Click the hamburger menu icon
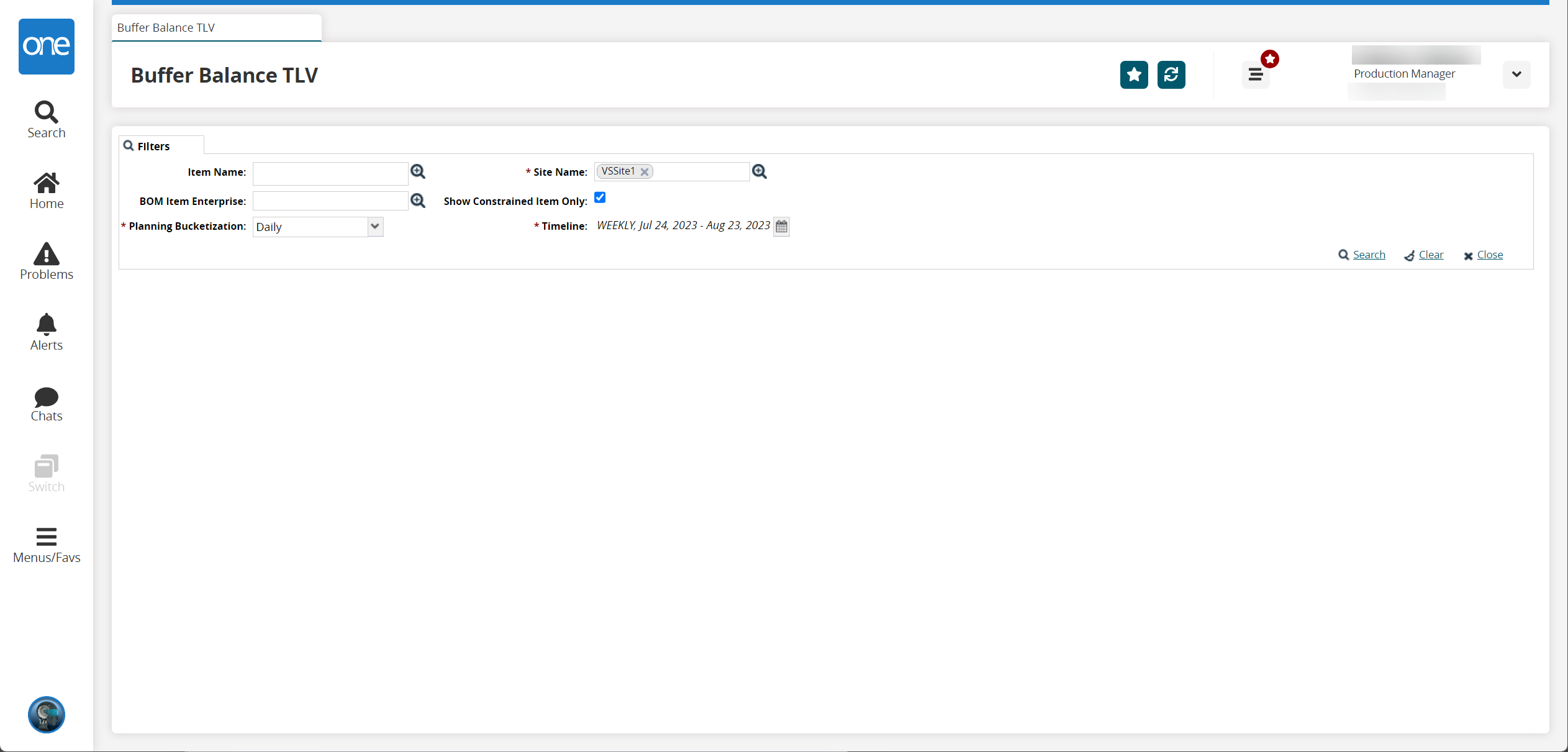 coord(1256,75)
